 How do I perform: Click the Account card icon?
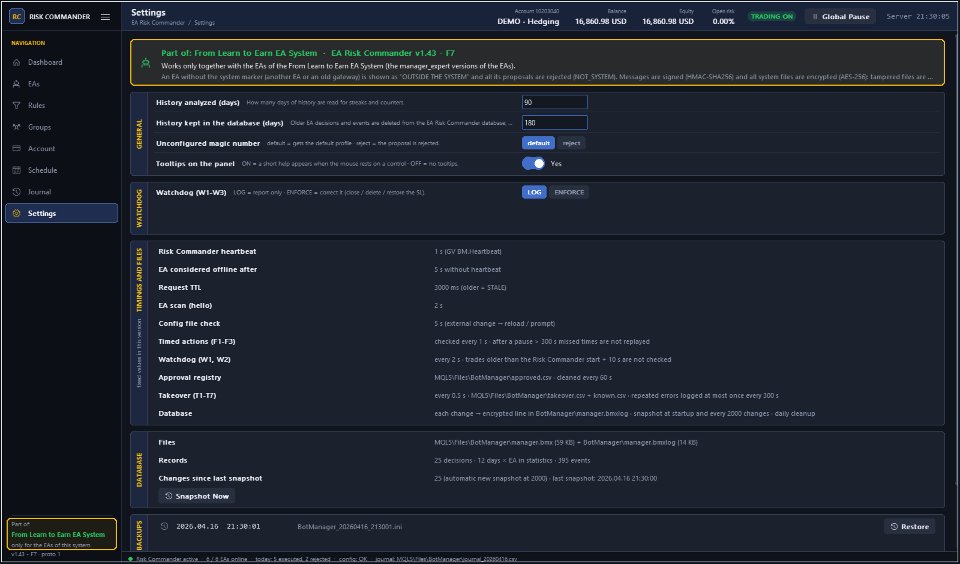tap(17, 149)
